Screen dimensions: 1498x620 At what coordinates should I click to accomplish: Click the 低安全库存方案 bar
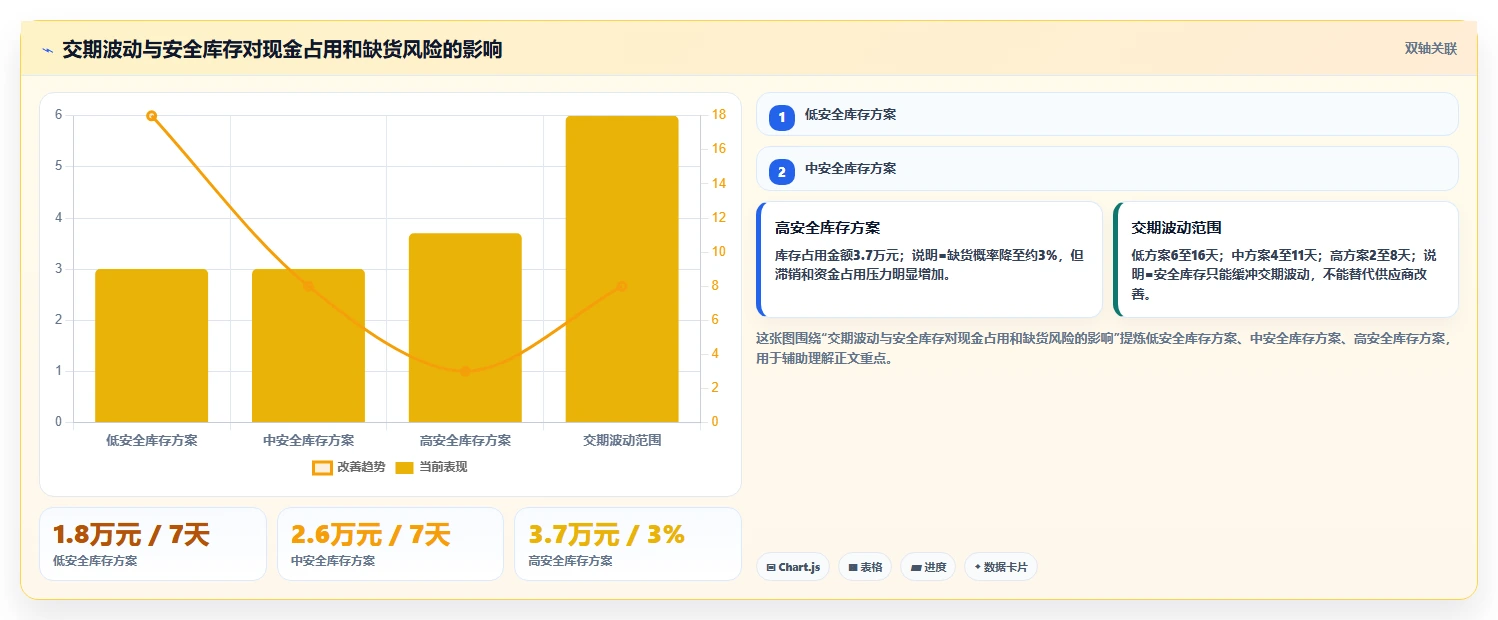click(152, 345)
